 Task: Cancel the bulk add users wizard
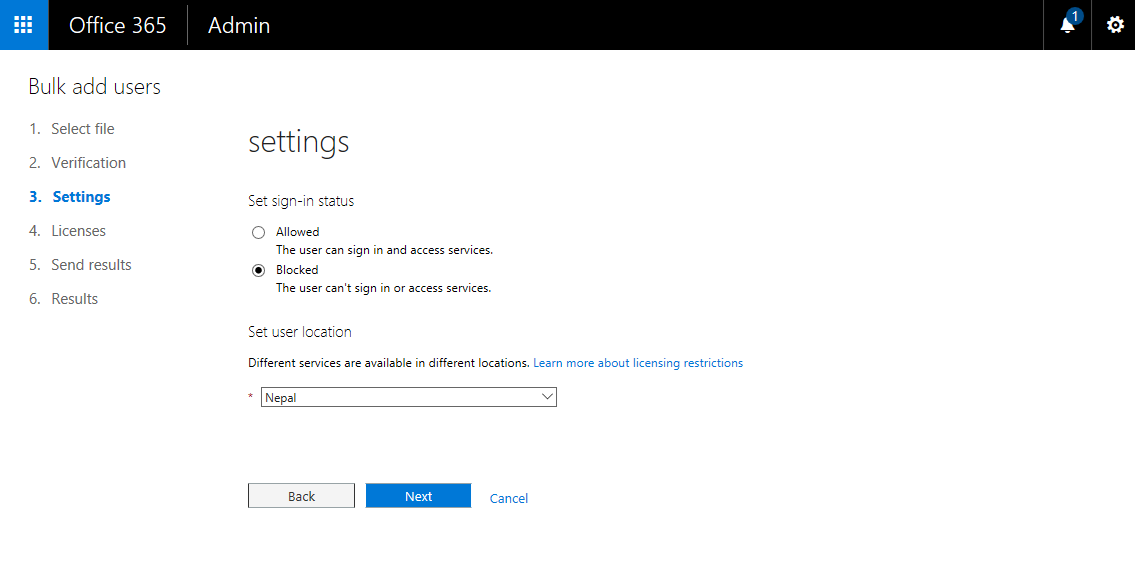point(509,498)
